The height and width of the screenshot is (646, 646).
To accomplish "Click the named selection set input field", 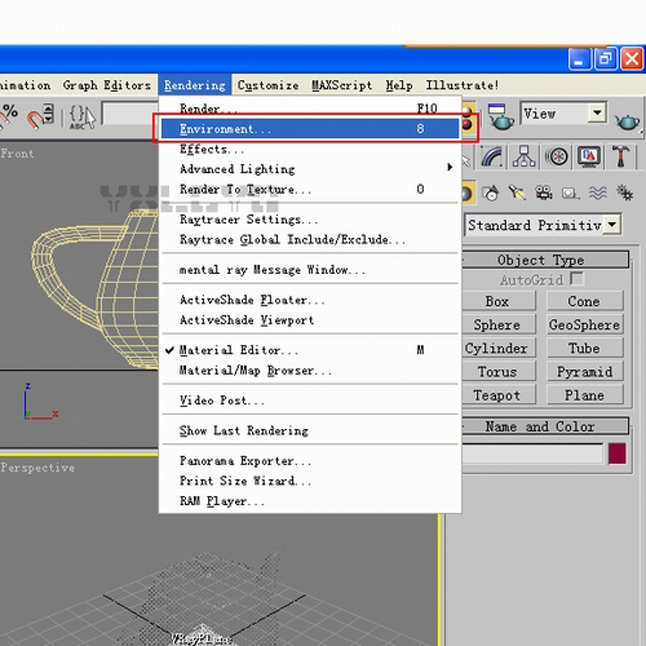I will coord(130,114).
